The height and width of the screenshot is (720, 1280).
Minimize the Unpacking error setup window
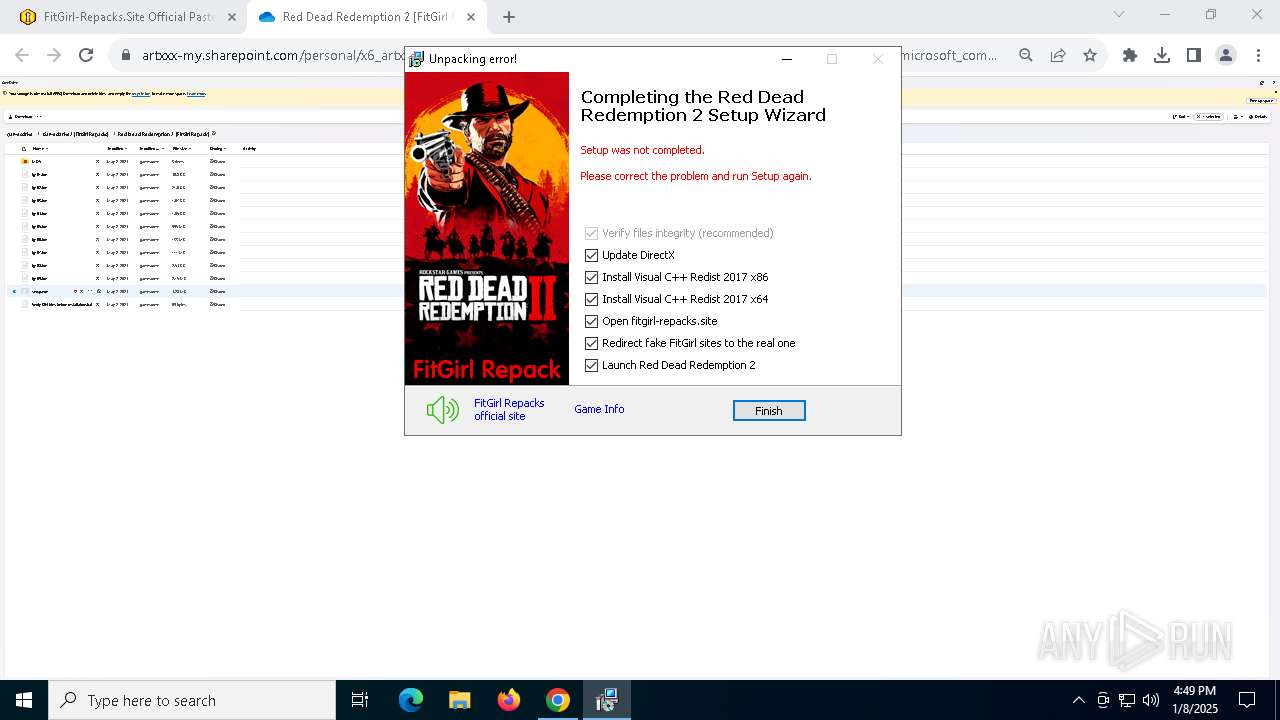[787, 59]
